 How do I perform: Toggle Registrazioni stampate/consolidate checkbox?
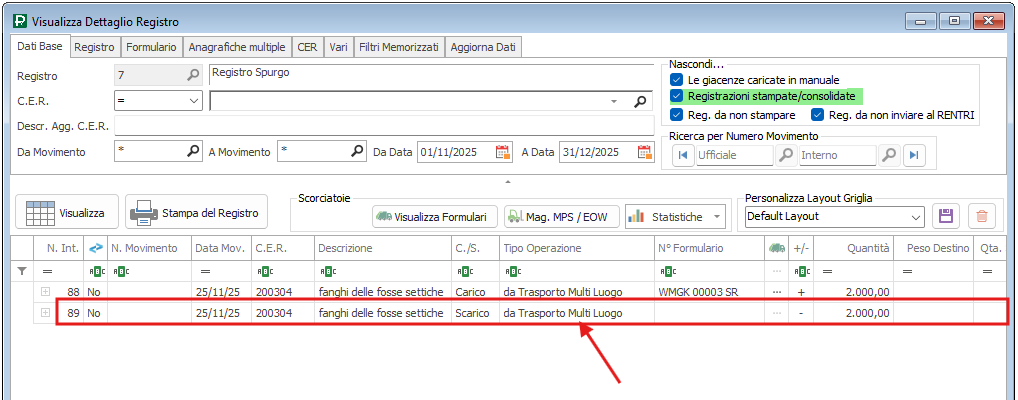pyautogui.click(x=677, y=97)
